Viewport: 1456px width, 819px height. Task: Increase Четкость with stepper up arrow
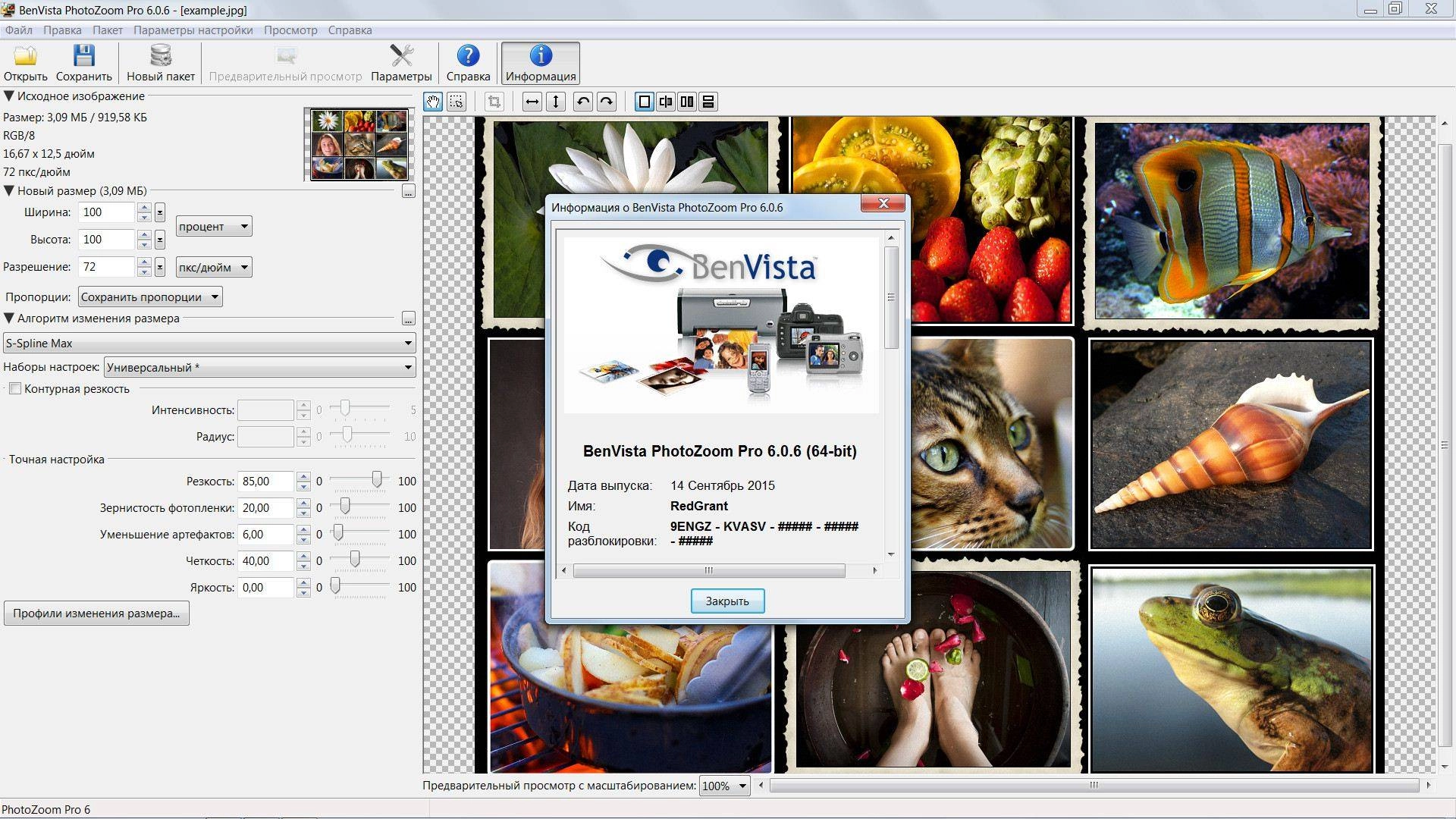click(x=303, y=556)
